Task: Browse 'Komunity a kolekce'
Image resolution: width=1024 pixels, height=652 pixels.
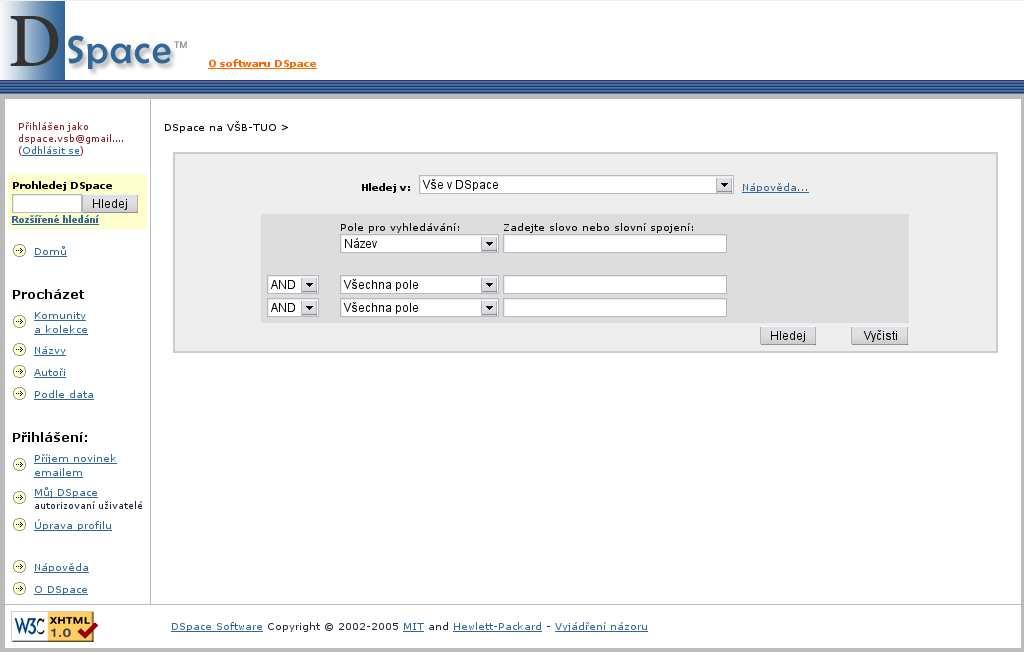Action: point(60,323)
